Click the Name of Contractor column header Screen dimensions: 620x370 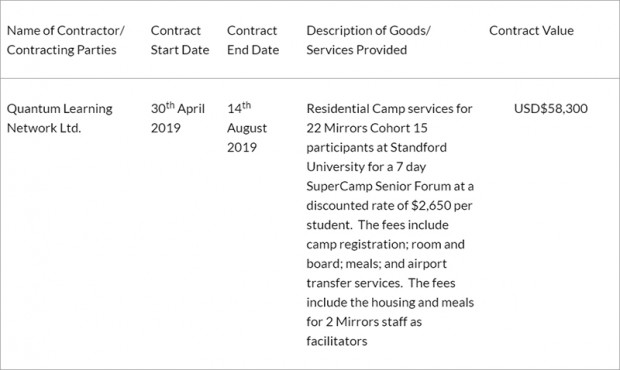tap(66, 40)
